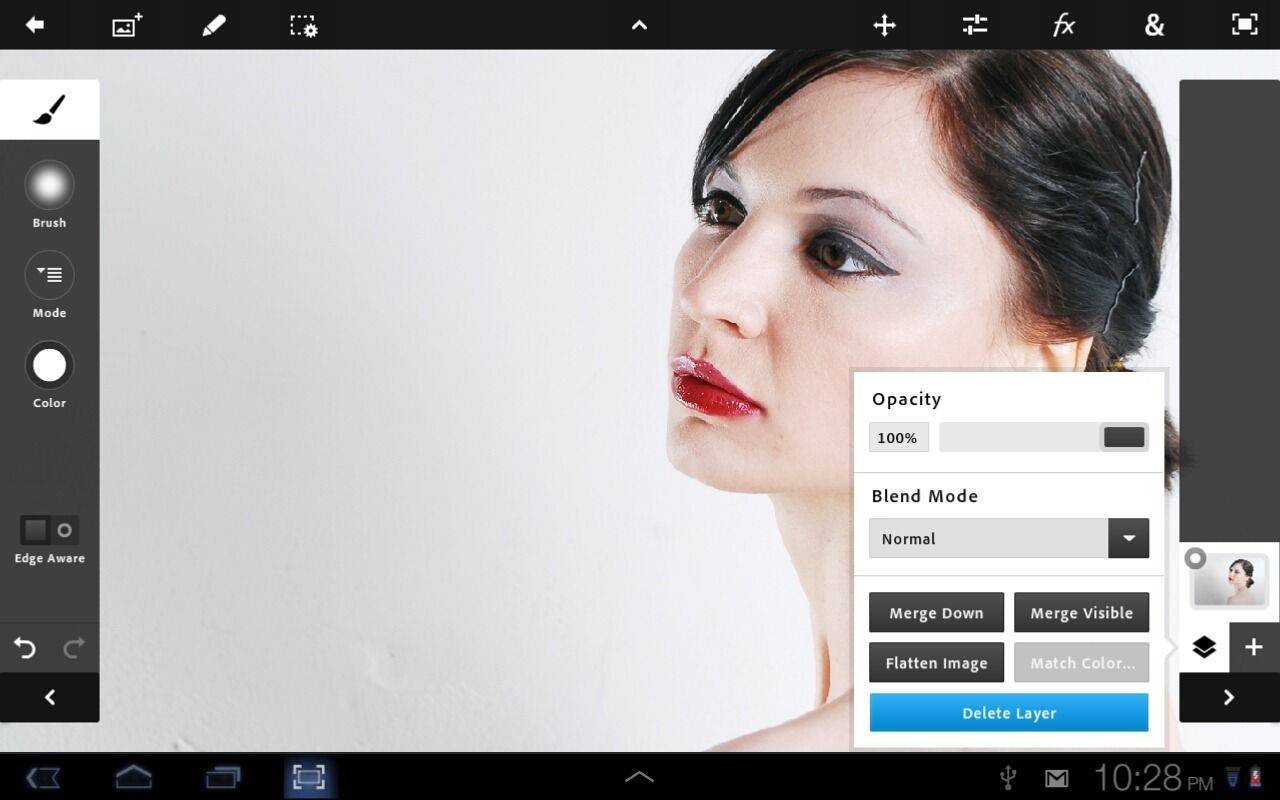Tap the ampersand options icon in the toolbar

(1153, 25)
